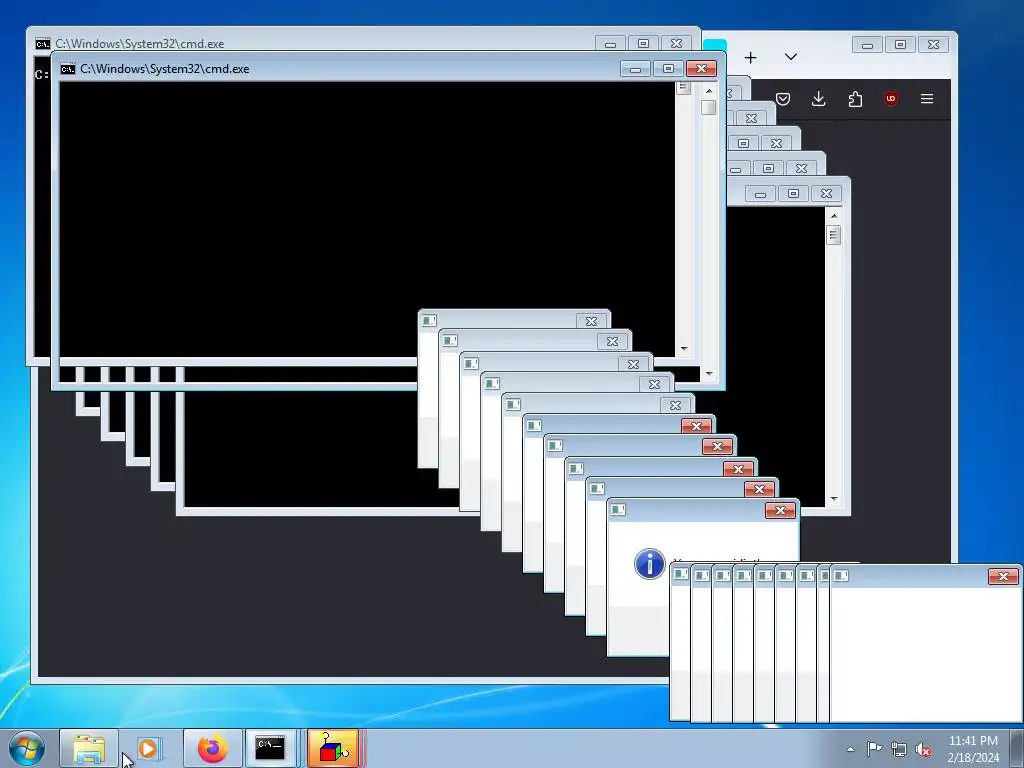Close the info message dialog showing the blue icon
Image resolution: width=1024 pixels, height=768 pixels.
(780, 511)
